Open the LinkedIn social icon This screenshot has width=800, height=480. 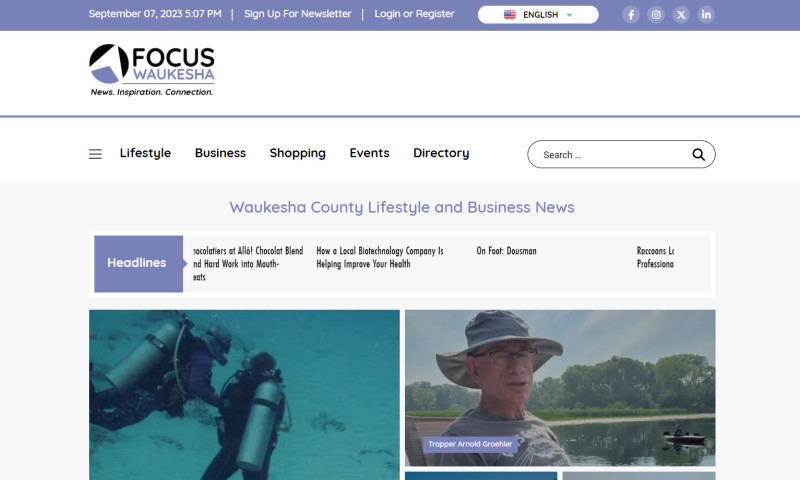706,15
